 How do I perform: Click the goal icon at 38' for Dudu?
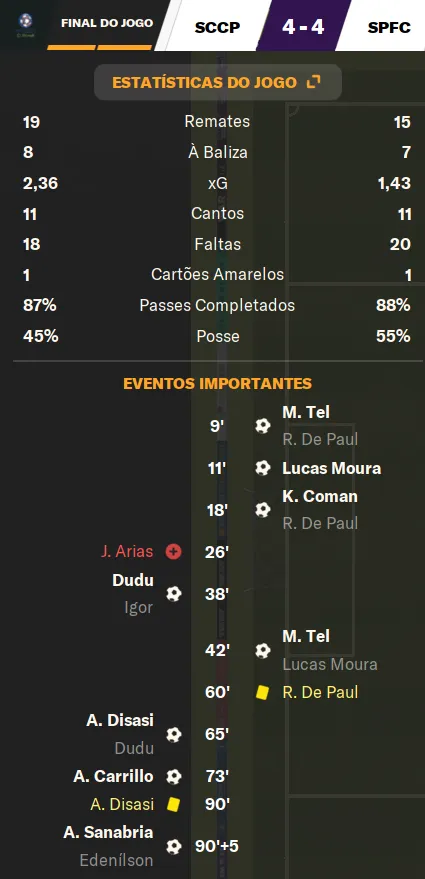click(x=174, y=594)
